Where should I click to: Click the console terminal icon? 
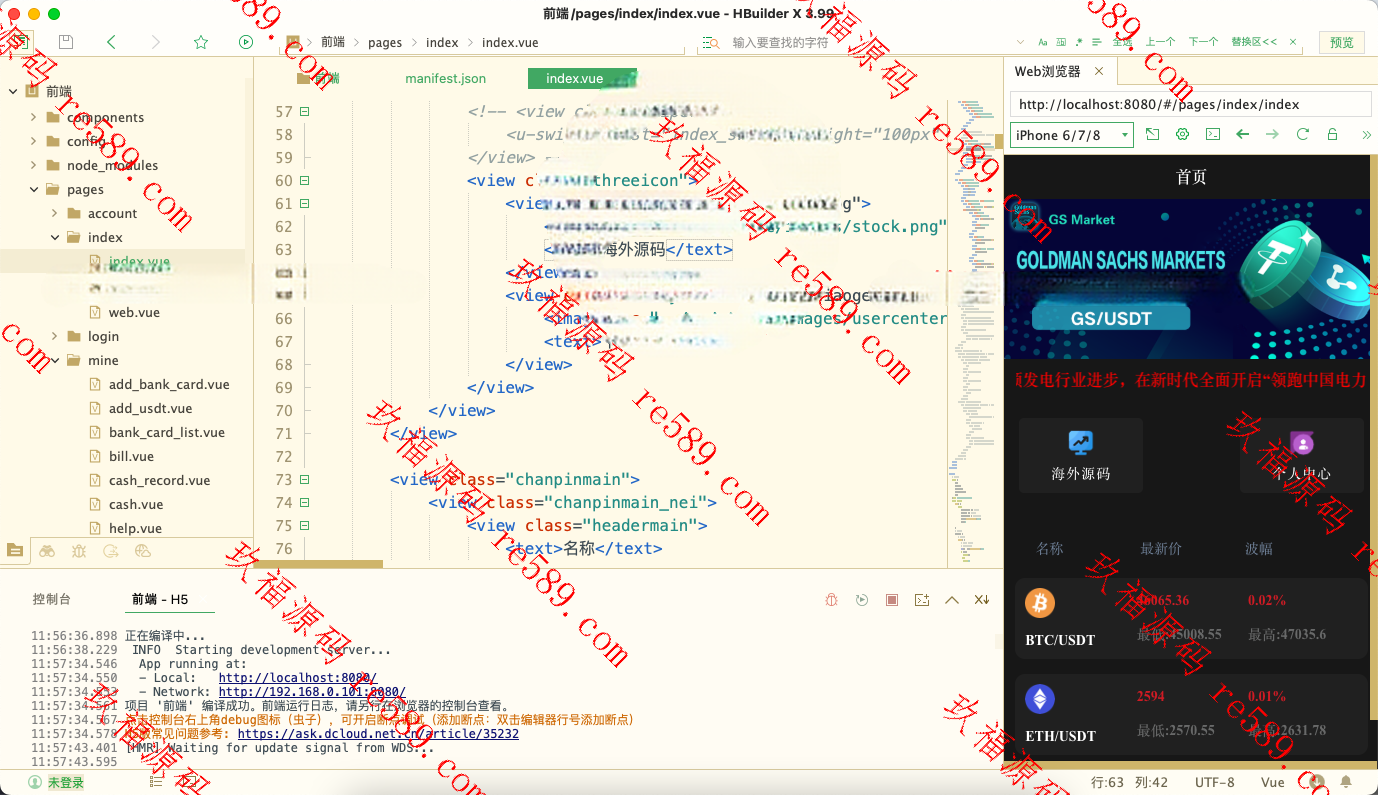pyautogui.click(x=922, y=599)
